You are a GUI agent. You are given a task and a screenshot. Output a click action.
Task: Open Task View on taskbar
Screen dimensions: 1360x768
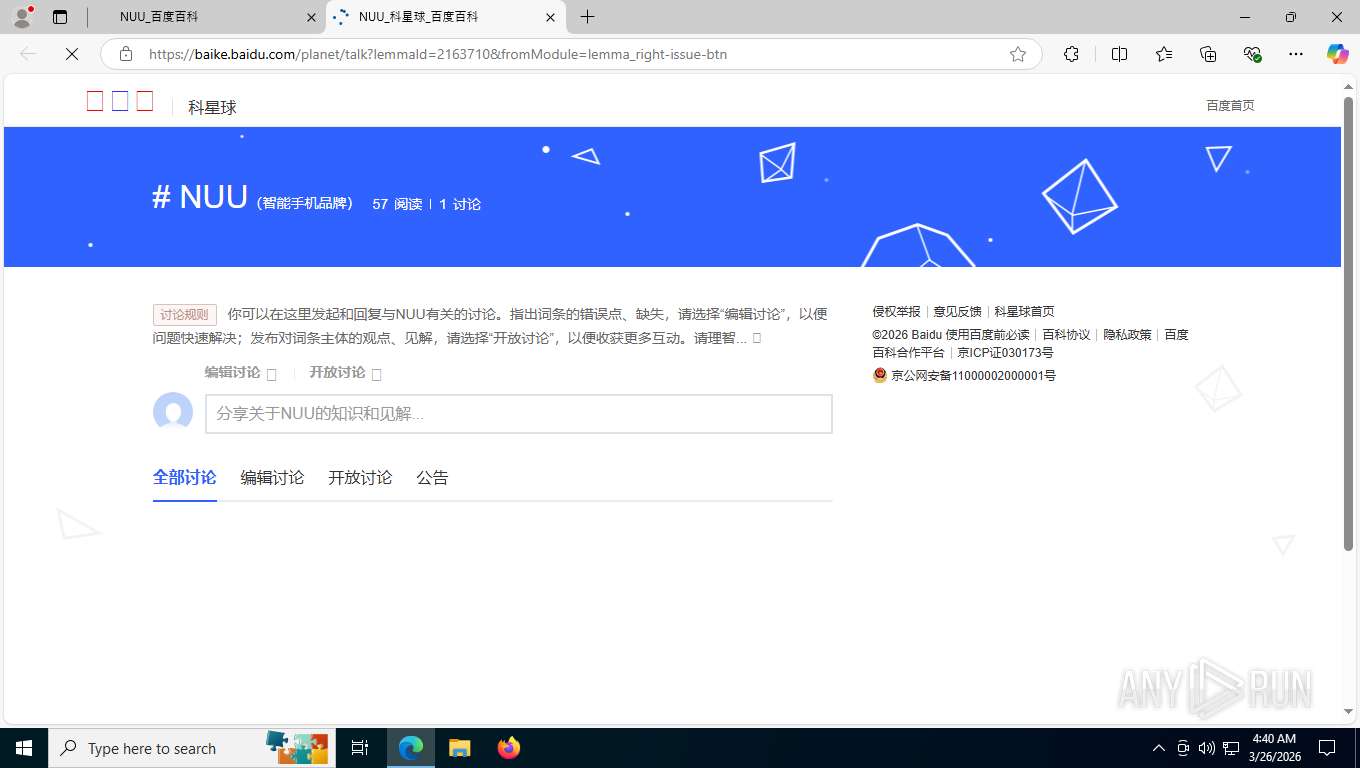pyautogui.click(x=360, y=748)
